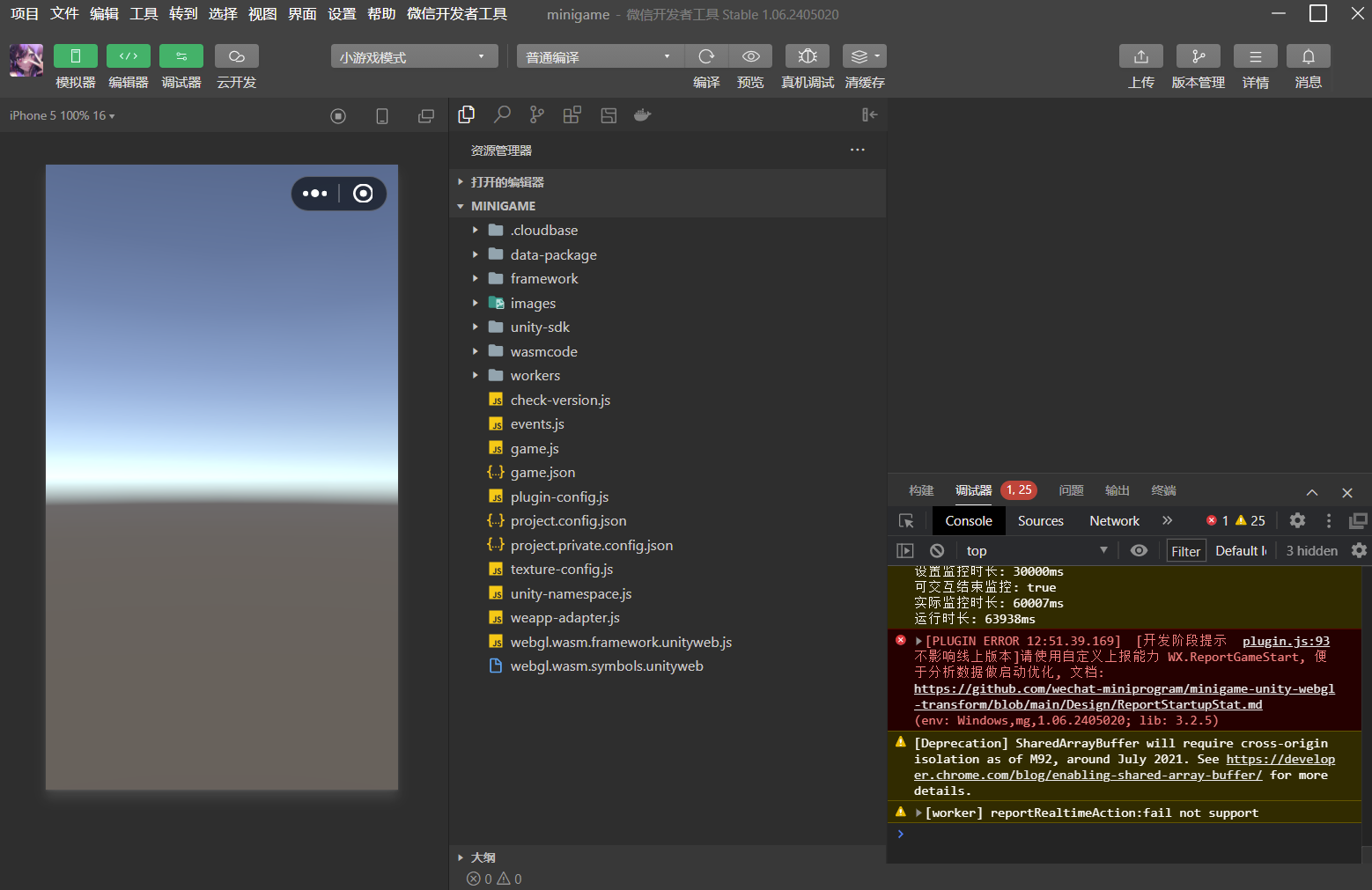
Task: Collapse the MINIGAME root folder
Action: (667, 205)
